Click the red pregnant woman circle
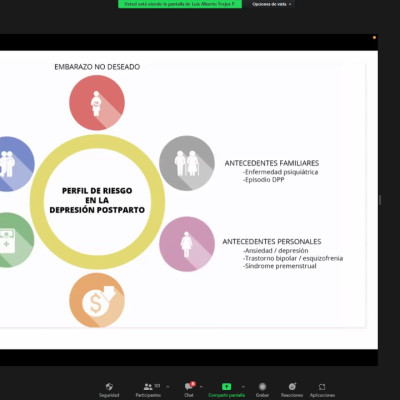 (97, 103)
